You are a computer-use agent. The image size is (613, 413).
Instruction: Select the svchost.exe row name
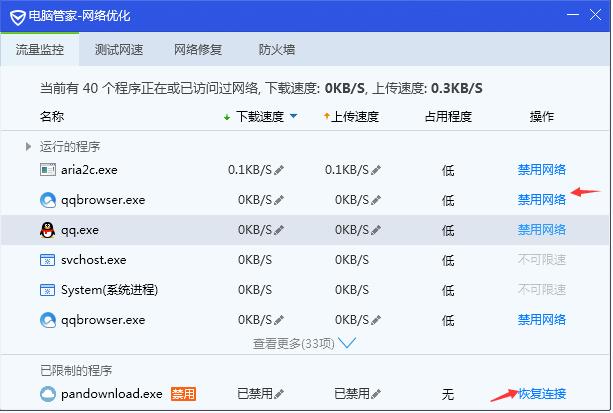click(93, 260)
